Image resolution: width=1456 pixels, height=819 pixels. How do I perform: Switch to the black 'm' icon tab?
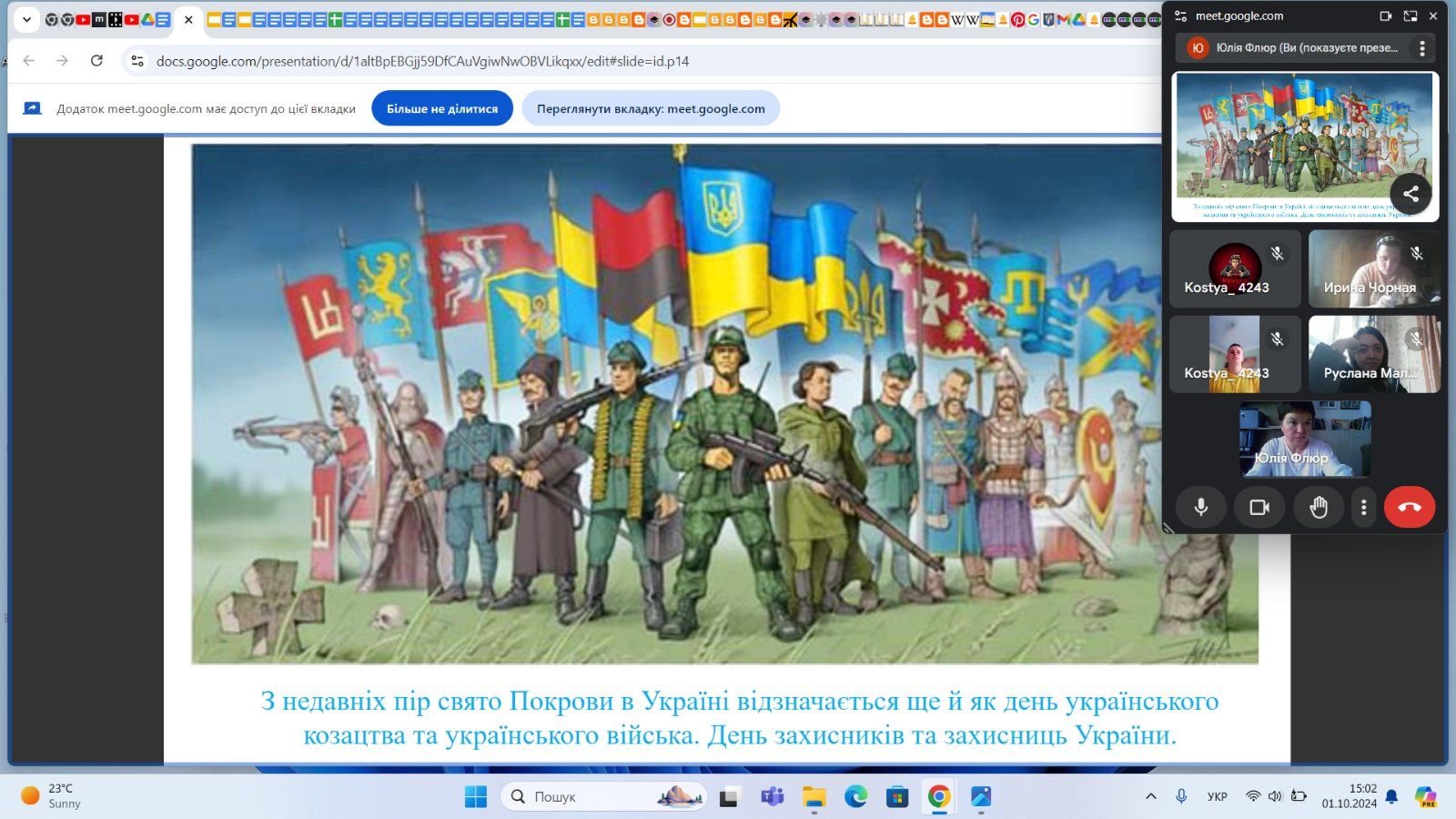tap(99, 19)
